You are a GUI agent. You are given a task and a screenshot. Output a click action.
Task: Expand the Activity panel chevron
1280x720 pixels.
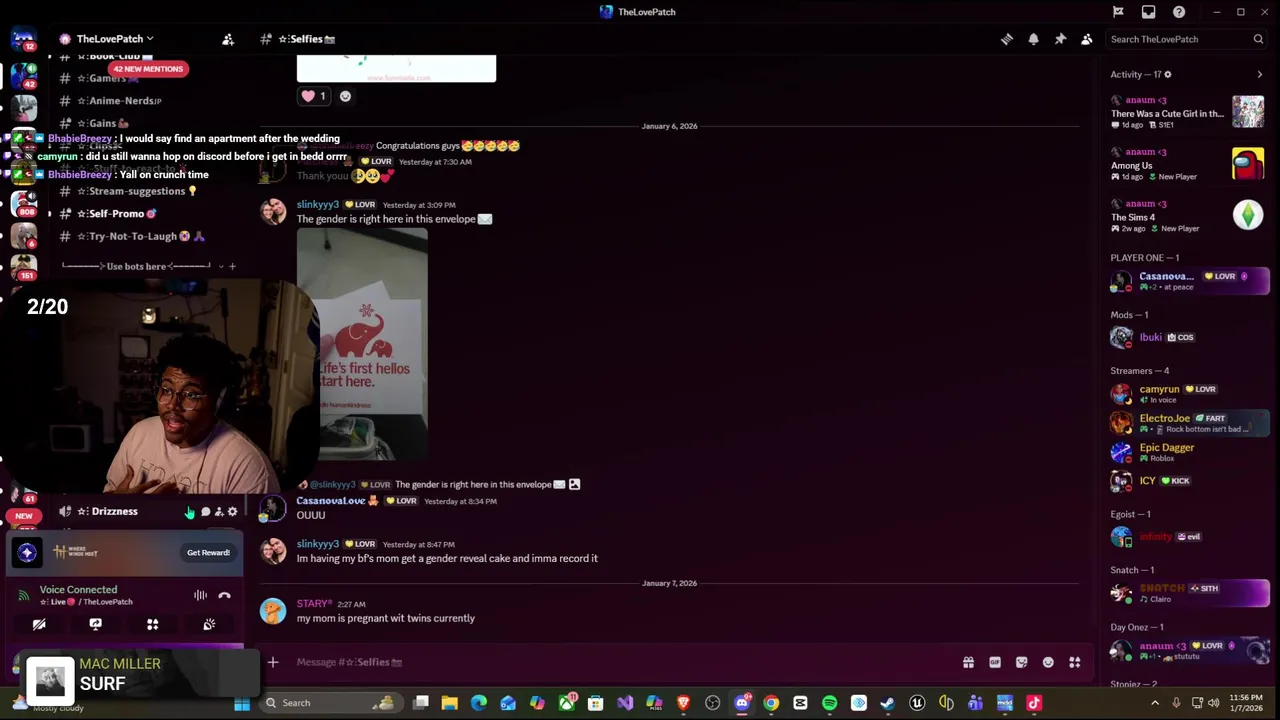click(x=1259, y=74)
